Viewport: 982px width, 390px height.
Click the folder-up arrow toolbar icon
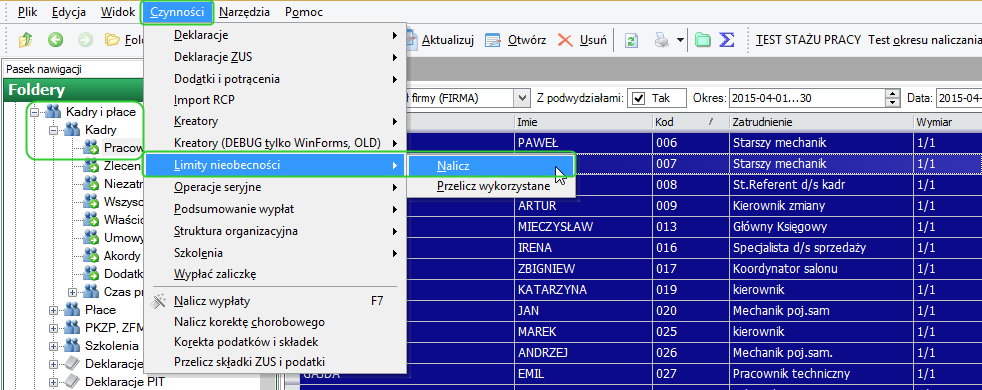[x=25, y=40]
